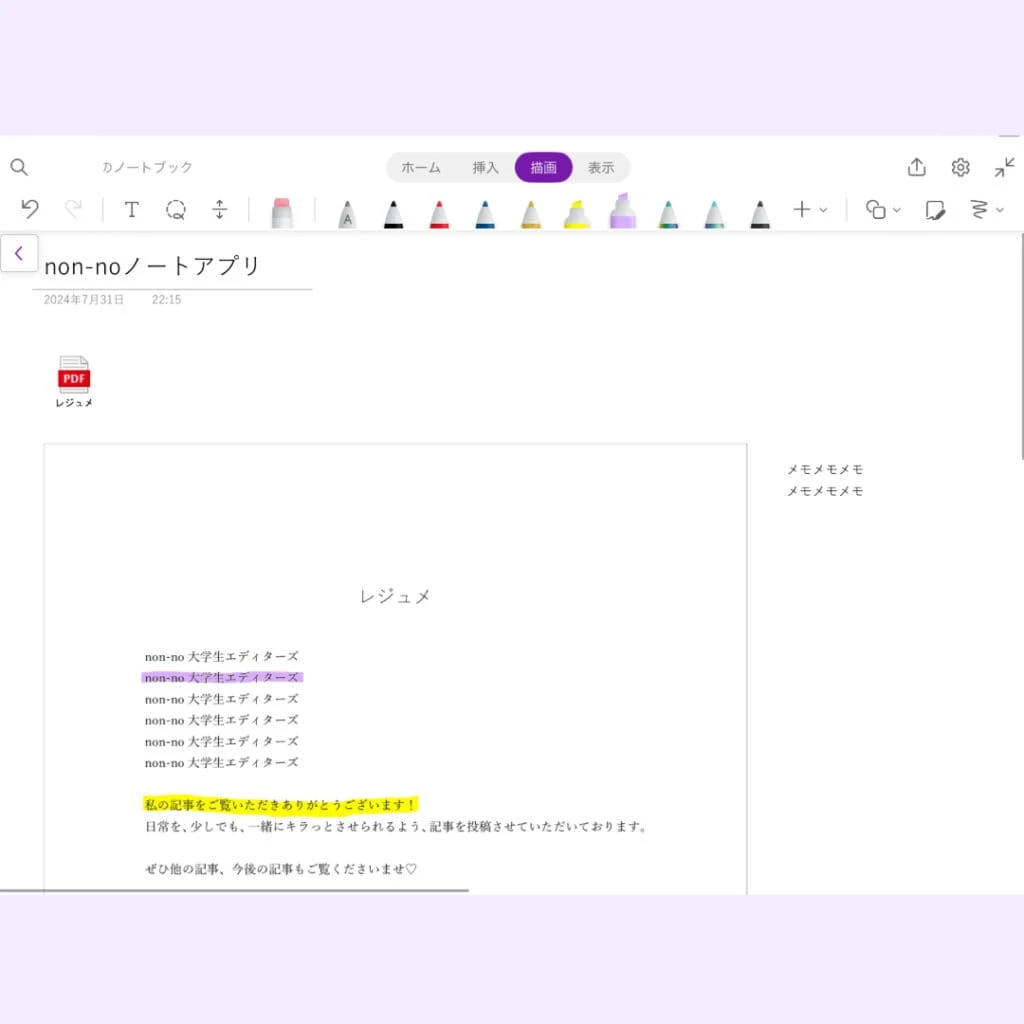Image resolution: width=1024 pixels, height=1024 pixels.
Task: Go back with the left chevron button
Action: click(19, 253)
